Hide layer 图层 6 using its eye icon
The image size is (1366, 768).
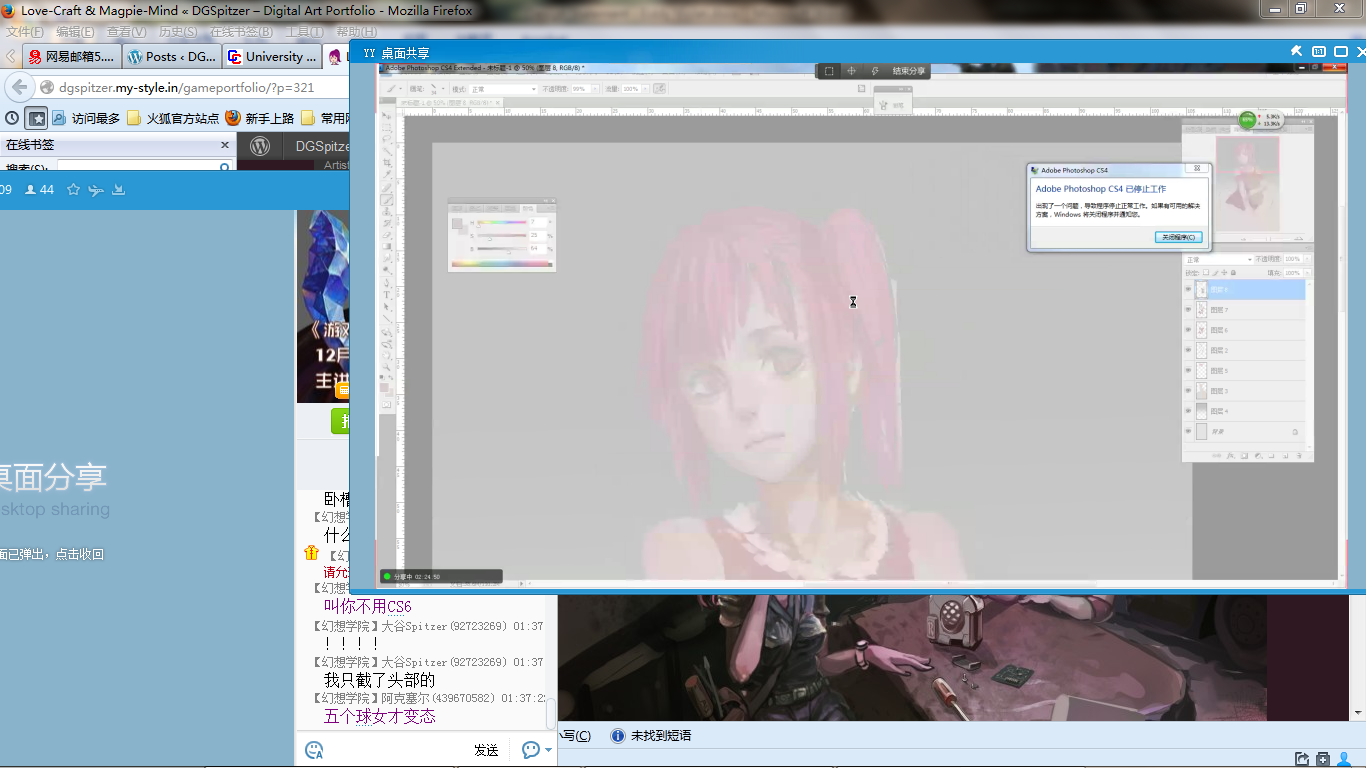click(x=1188, y=330)
